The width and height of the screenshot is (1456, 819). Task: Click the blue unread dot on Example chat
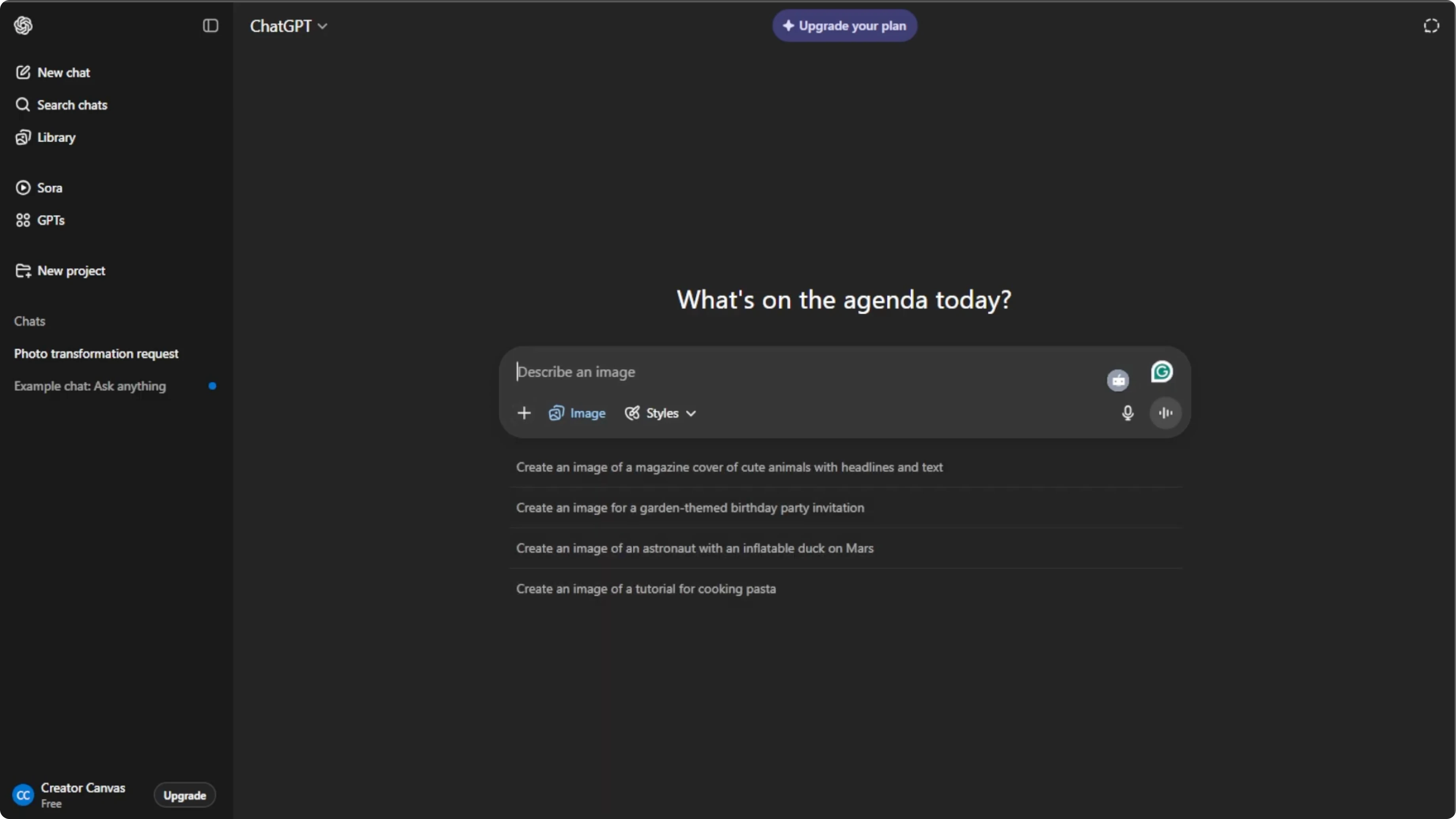point(212,386)
